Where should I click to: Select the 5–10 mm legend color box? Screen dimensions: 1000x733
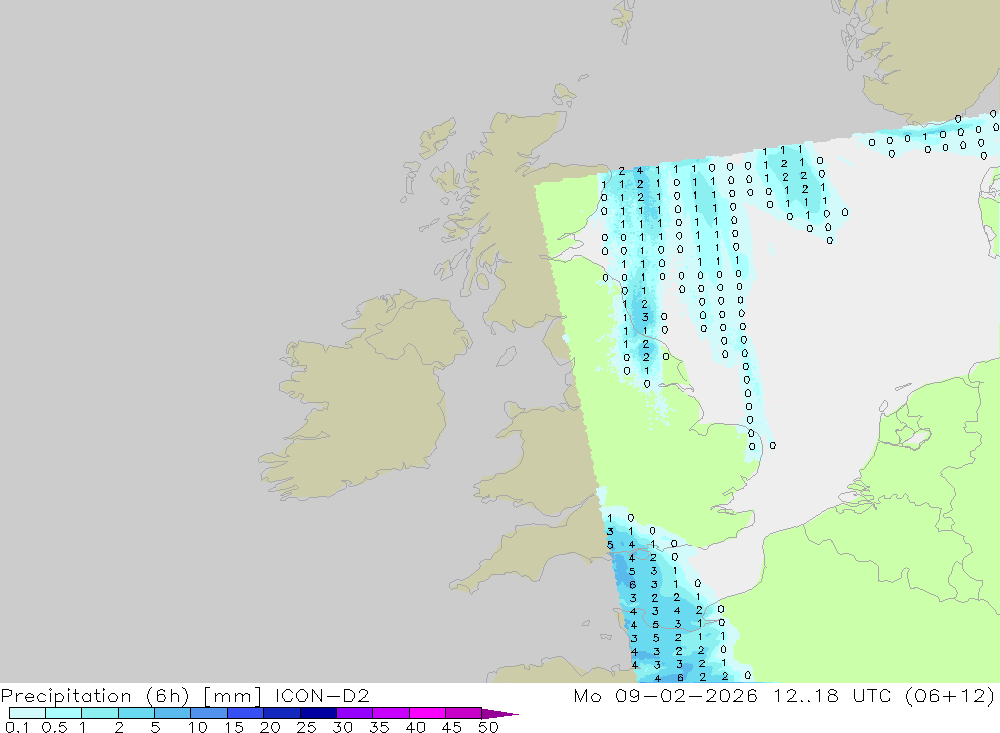pyautogui.click(x=173, y=713)
